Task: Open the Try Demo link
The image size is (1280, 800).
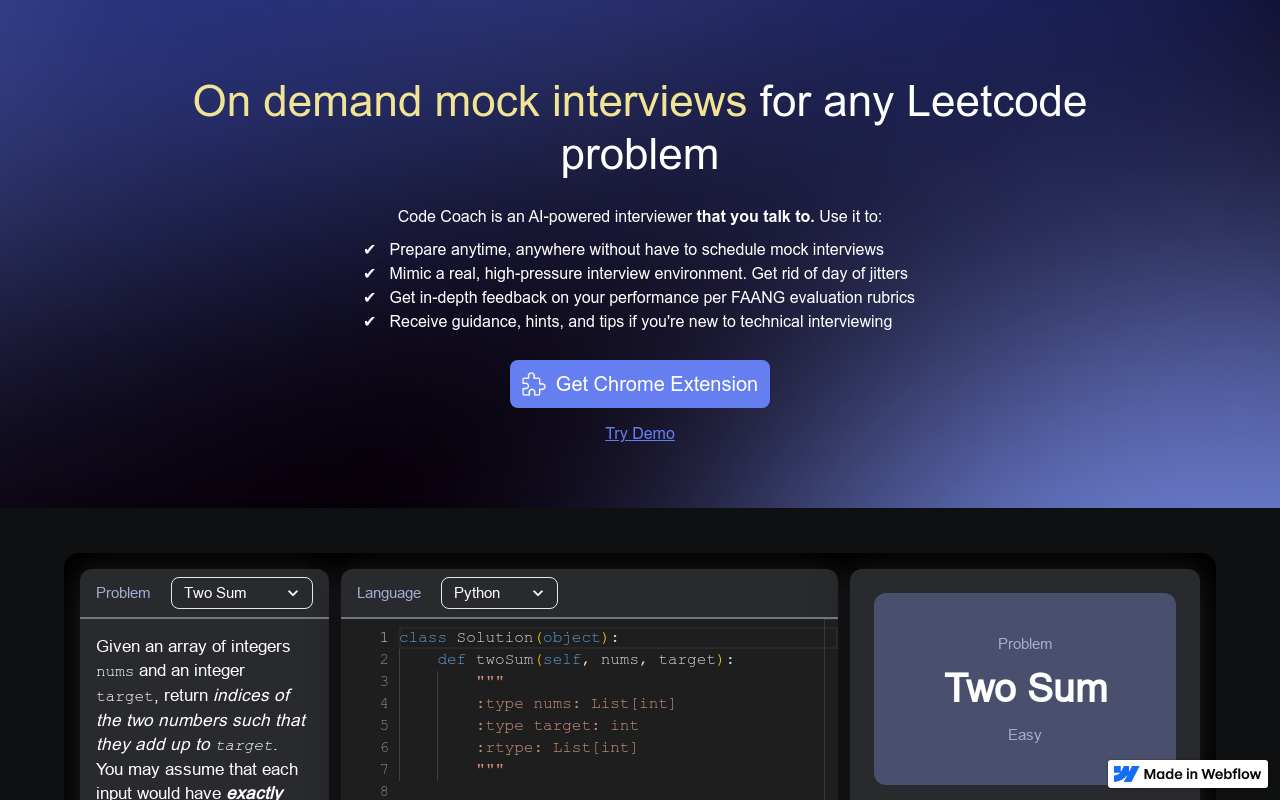Action: tap(640, 433)
